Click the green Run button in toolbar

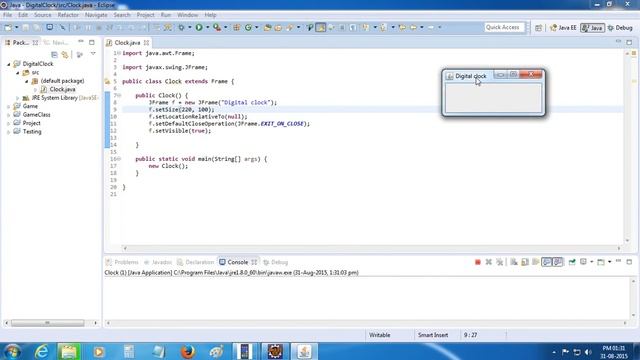(199, 27)
